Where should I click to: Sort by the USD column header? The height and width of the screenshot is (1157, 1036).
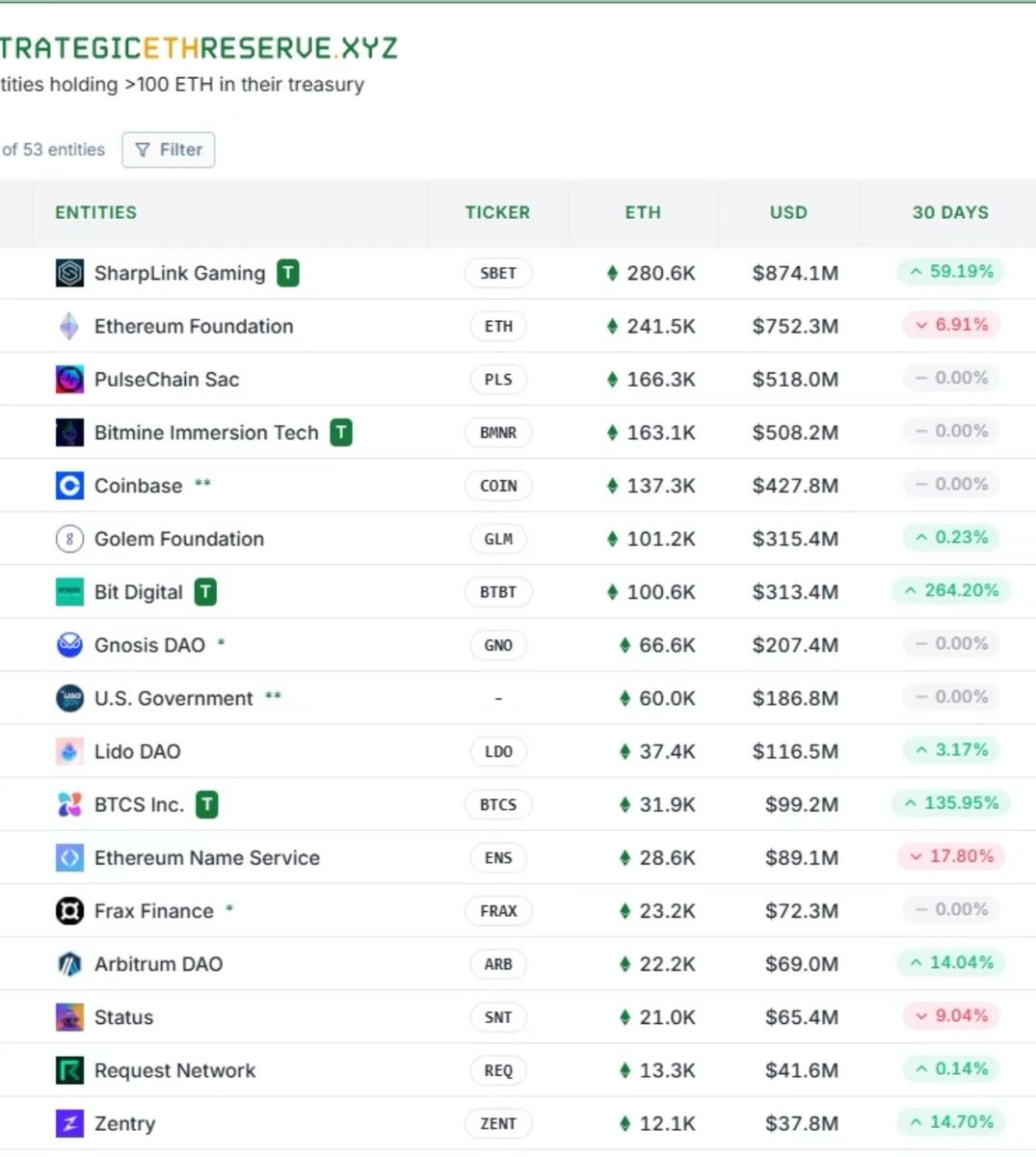pos(788,213)
